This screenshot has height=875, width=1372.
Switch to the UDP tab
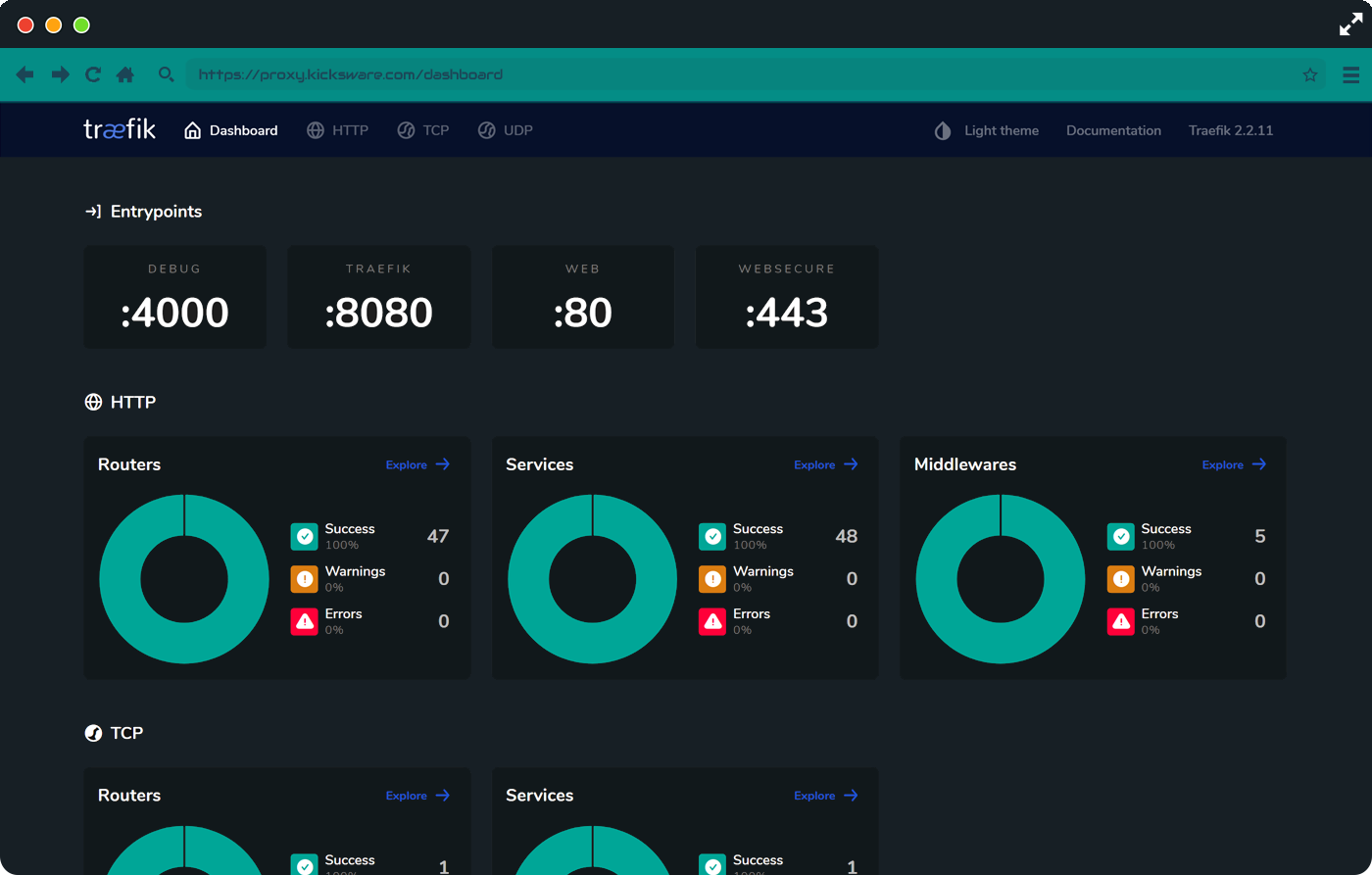506,130
